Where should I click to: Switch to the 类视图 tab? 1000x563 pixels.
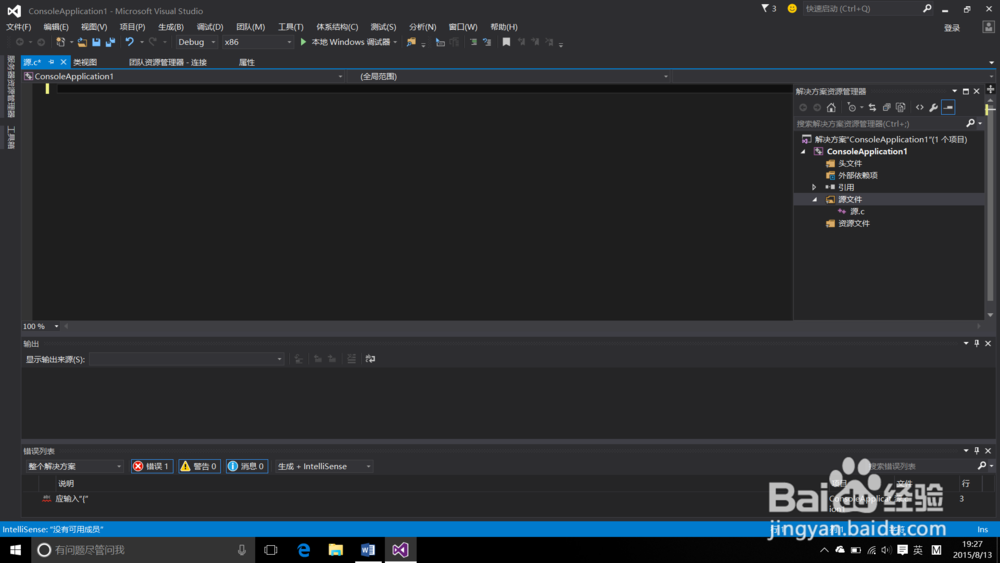[85, 62]
